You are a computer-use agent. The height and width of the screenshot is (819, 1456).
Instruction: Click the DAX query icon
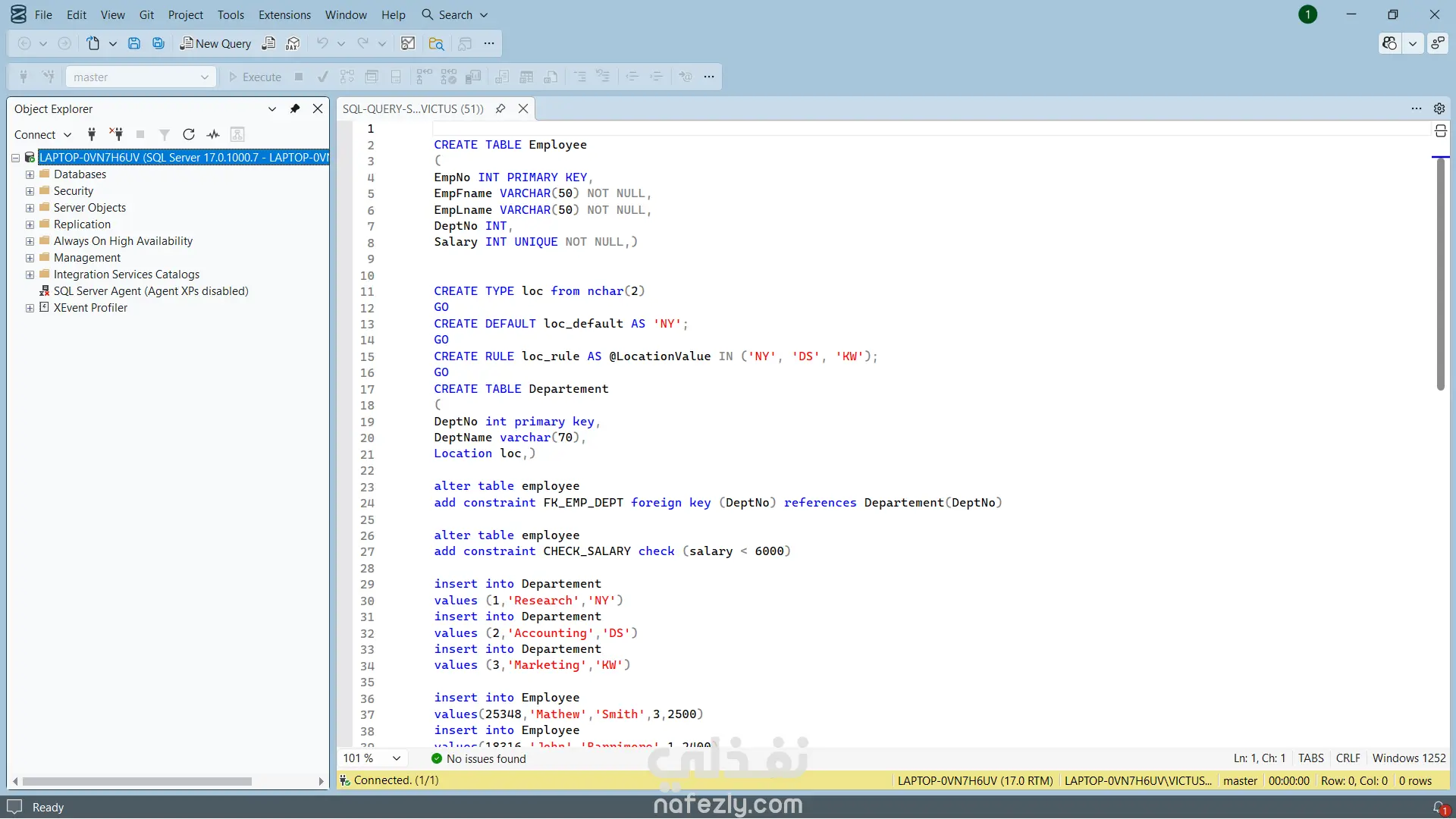click(x=293, y=43)
